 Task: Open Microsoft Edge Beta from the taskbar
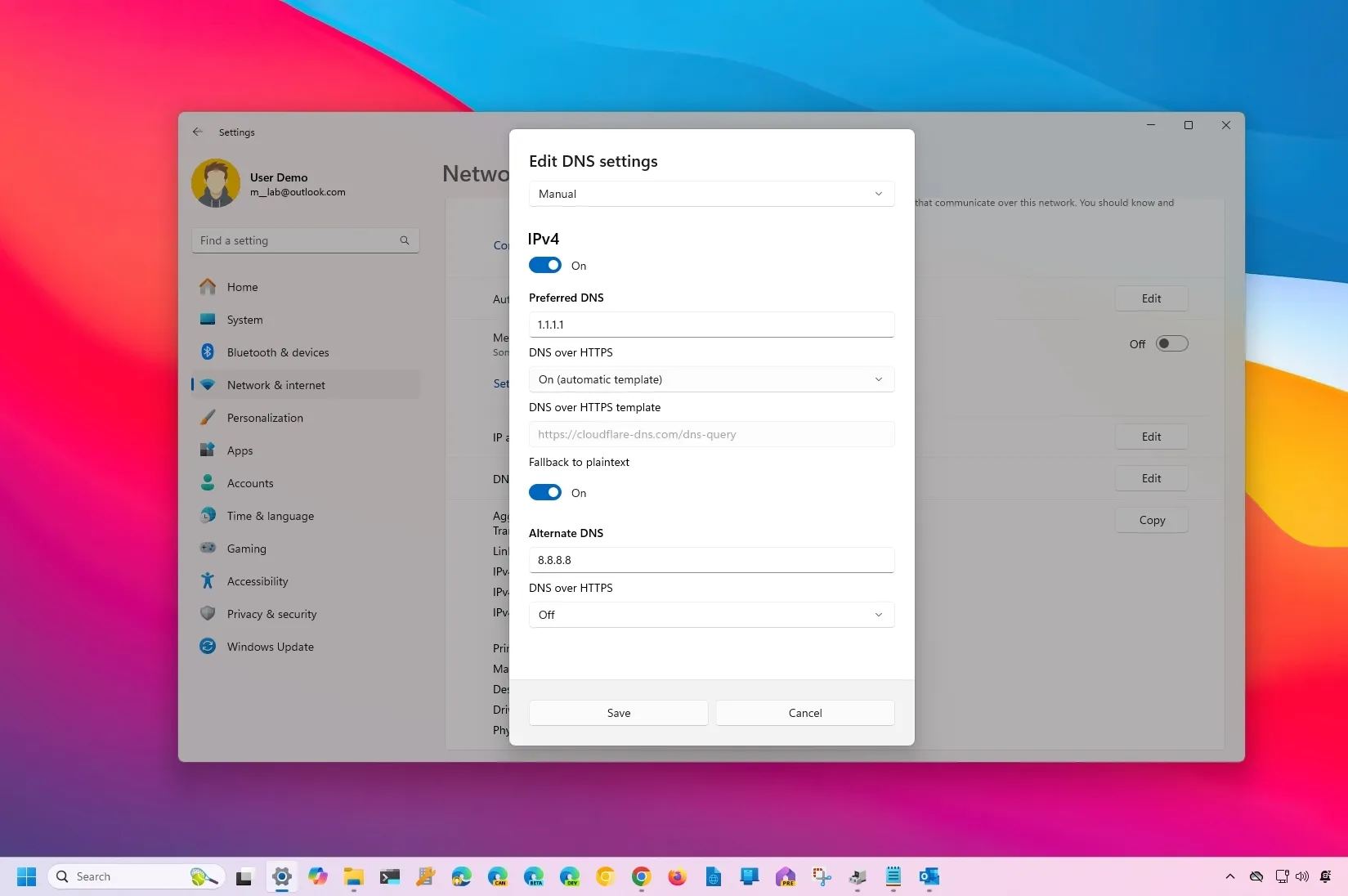[x=534, y=877]
